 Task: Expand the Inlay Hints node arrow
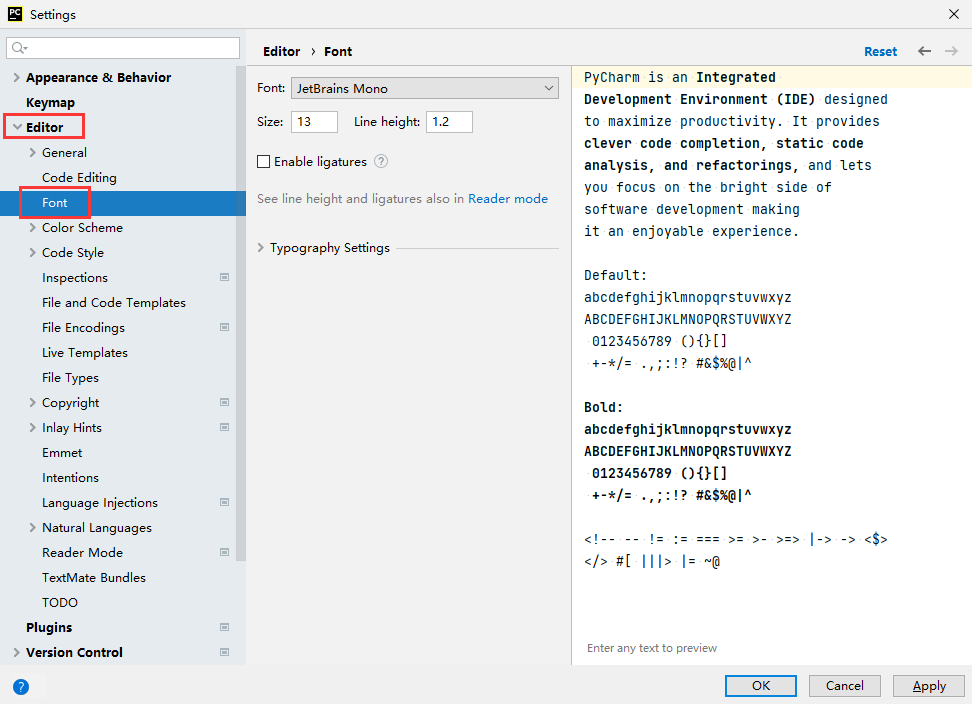[32, 428]
